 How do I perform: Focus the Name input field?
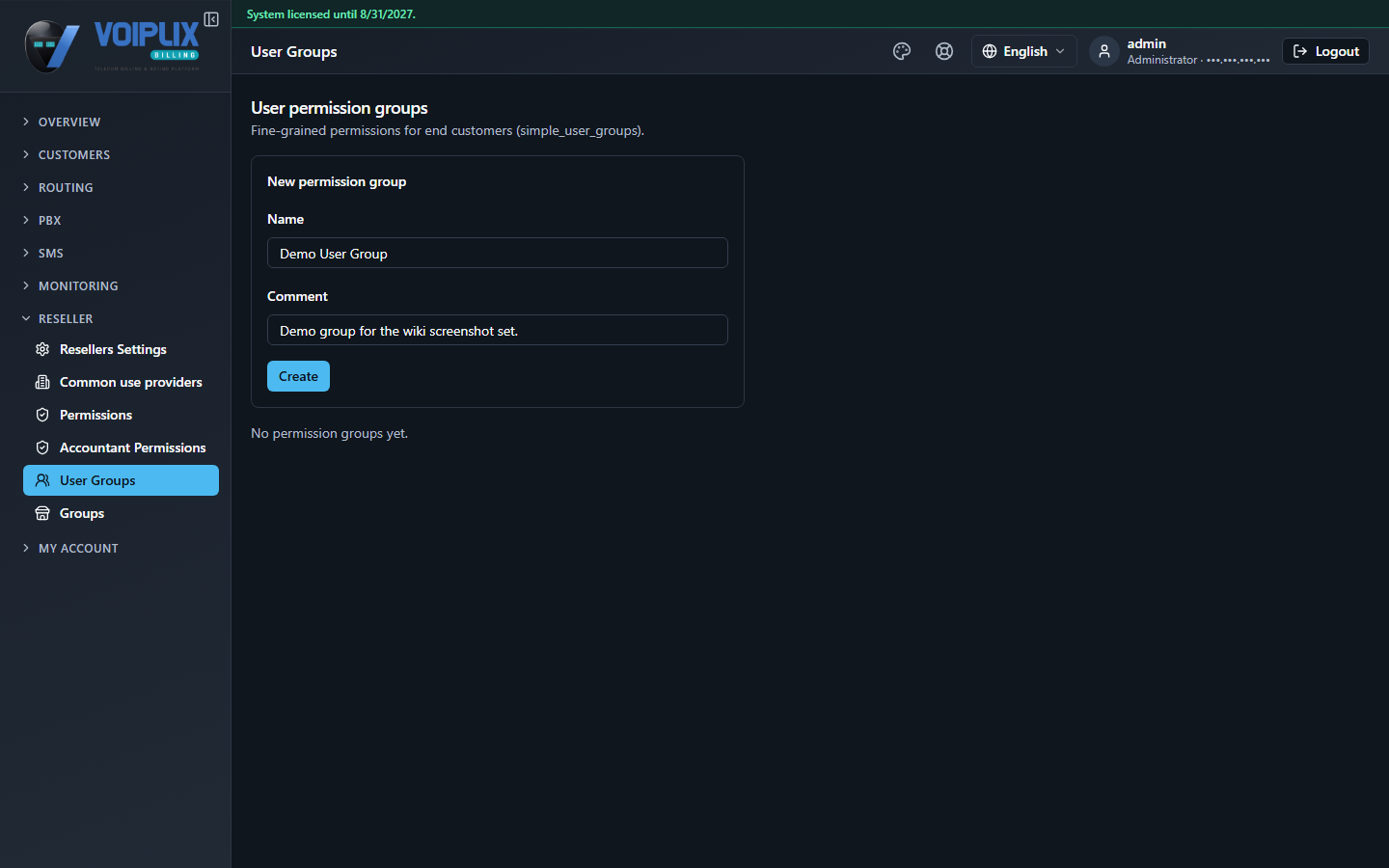click(x=498, y=253)
